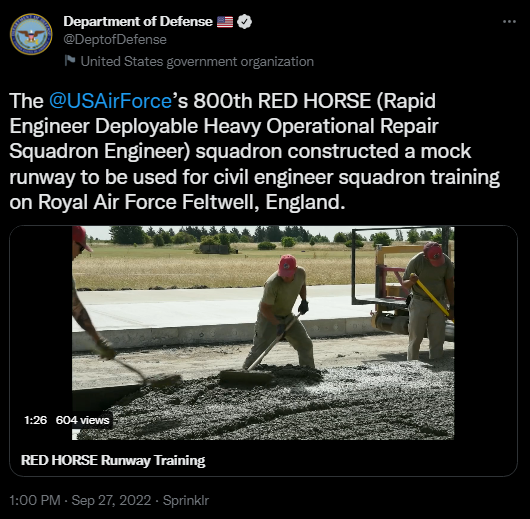Click the 1:26 video duration badge

point(35,420)
